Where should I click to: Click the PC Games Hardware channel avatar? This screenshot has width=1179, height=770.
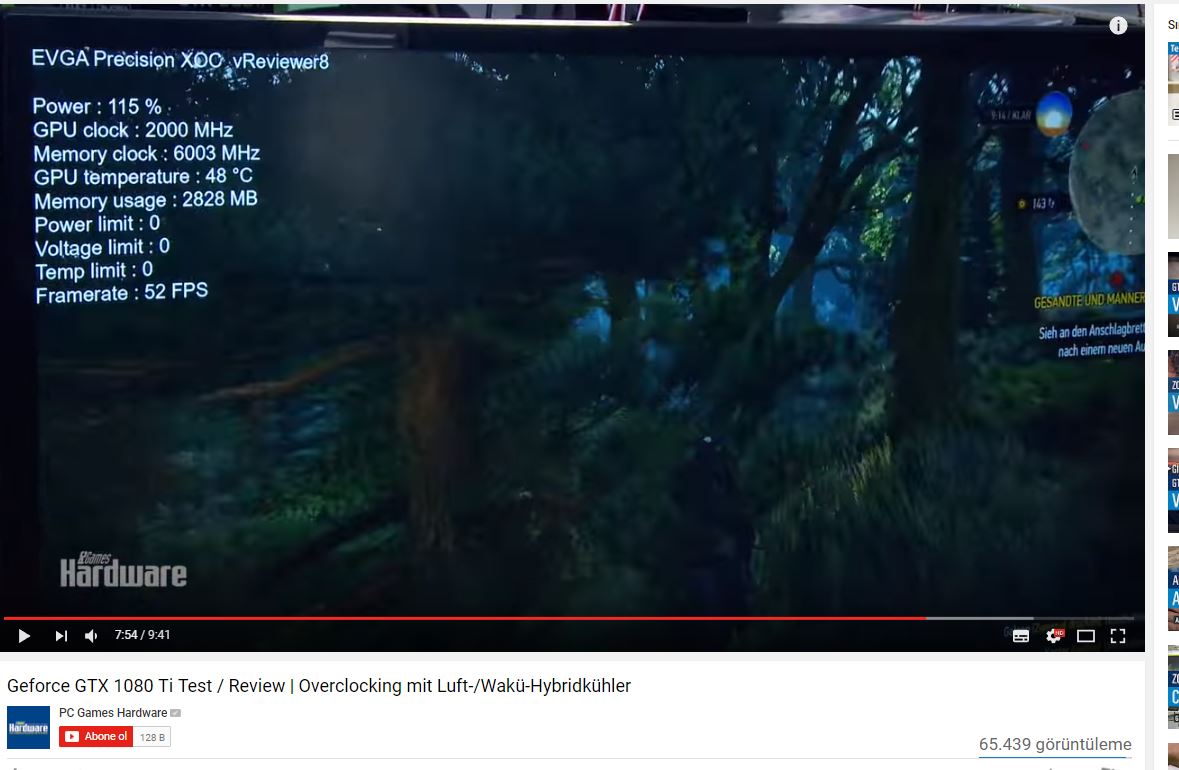pyautogui.click(x=29, y=727)
